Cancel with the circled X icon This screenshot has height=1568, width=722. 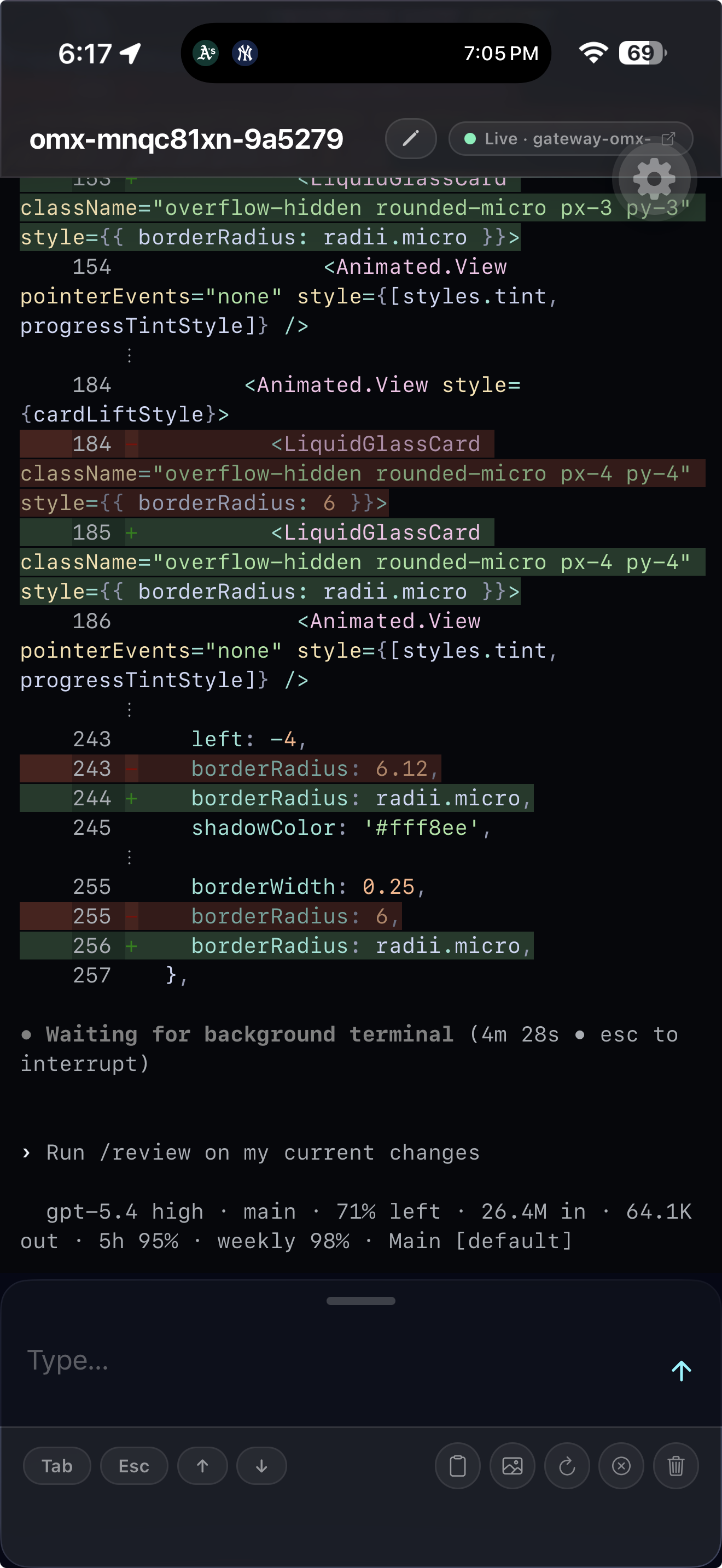click(x=621, y=1466)
